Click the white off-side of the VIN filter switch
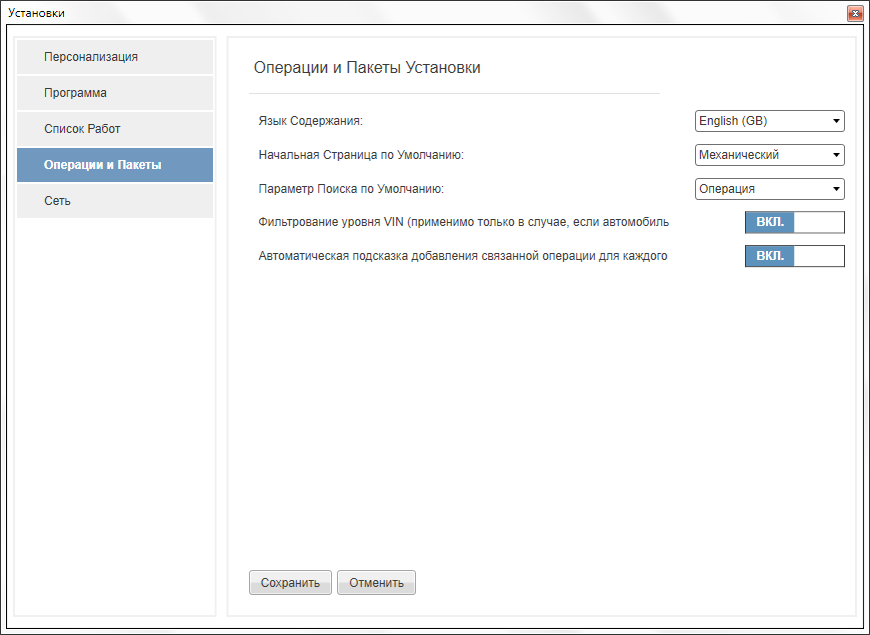The image size is (870, 635). [x=819, y=222]
